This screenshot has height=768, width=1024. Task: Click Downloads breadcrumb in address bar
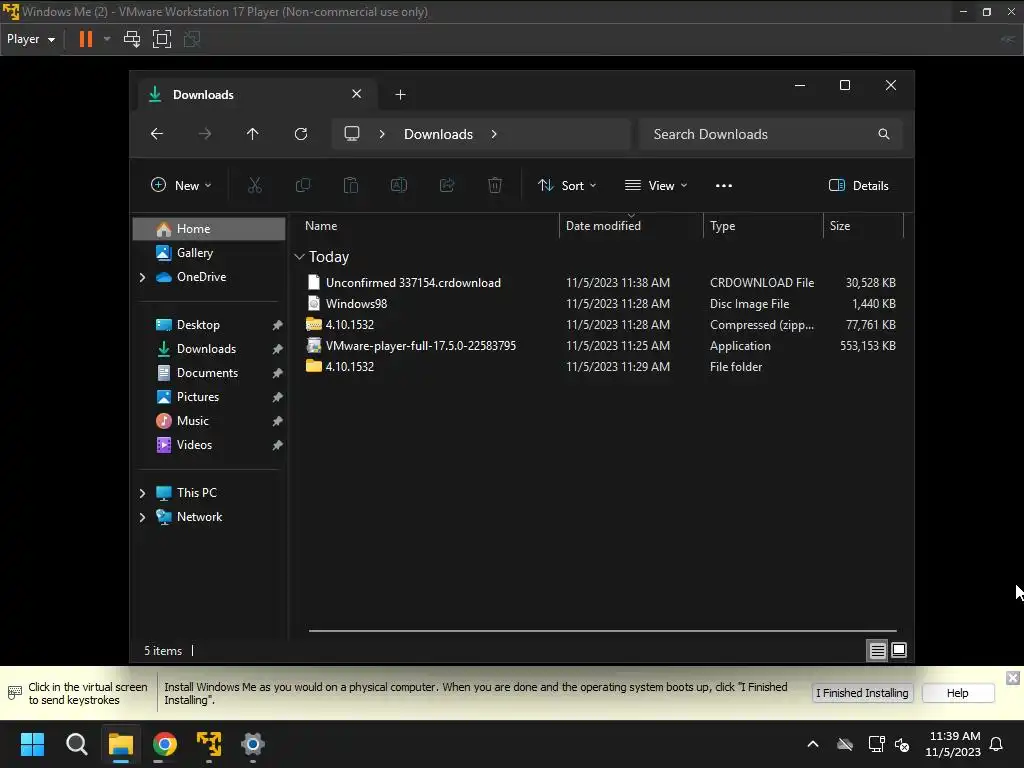[438, 134]
